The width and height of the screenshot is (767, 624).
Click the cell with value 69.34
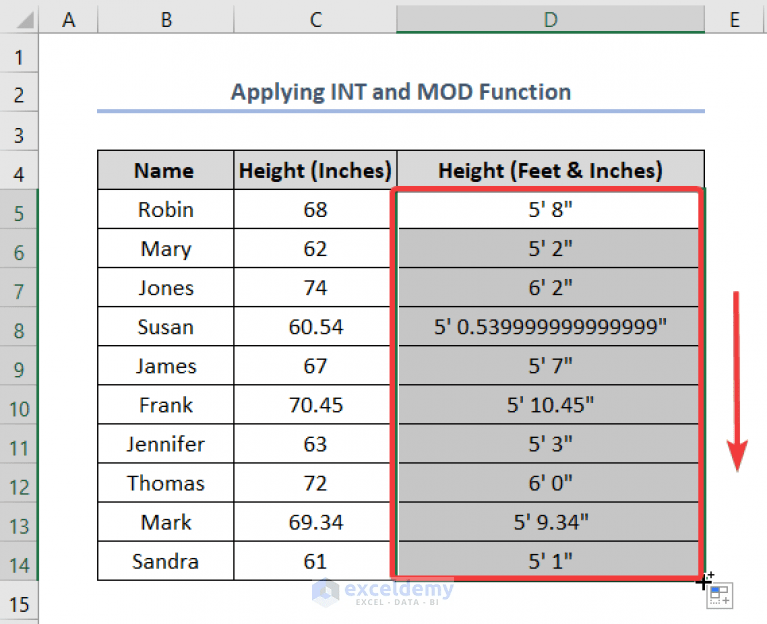pyautogui.click(x=316, y=522)
